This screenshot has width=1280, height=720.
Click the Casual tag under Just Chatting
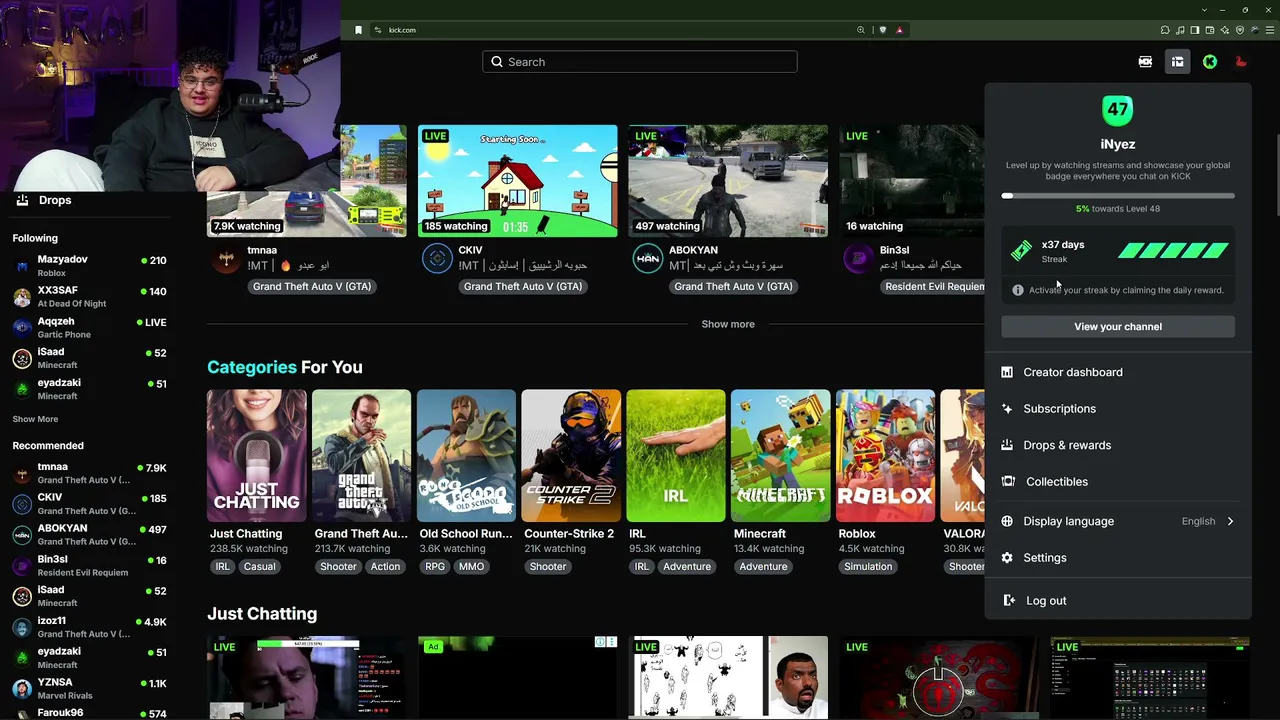(259, 567)
